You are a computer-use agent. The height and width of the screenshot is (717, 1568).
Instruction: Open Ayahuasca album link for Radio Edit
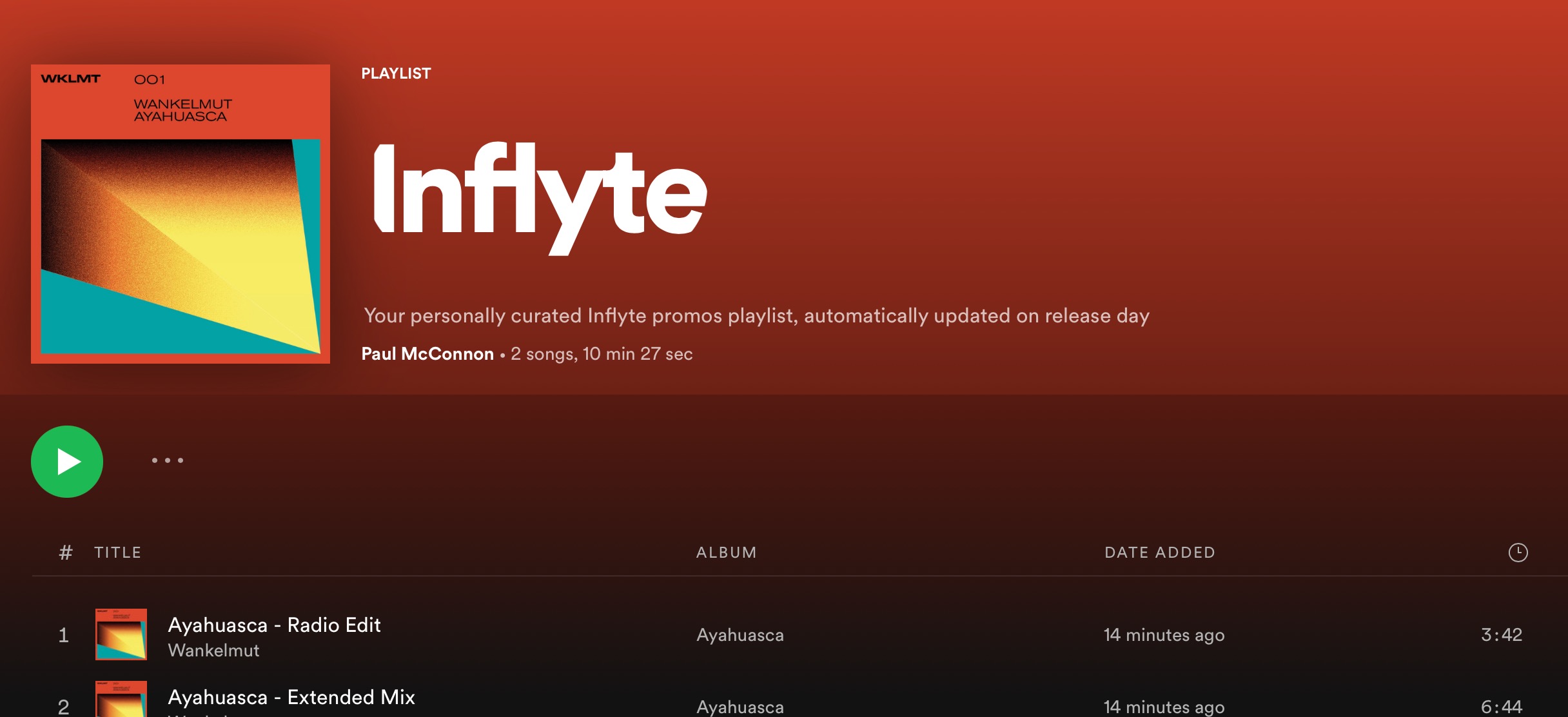[x=740, y=635]
